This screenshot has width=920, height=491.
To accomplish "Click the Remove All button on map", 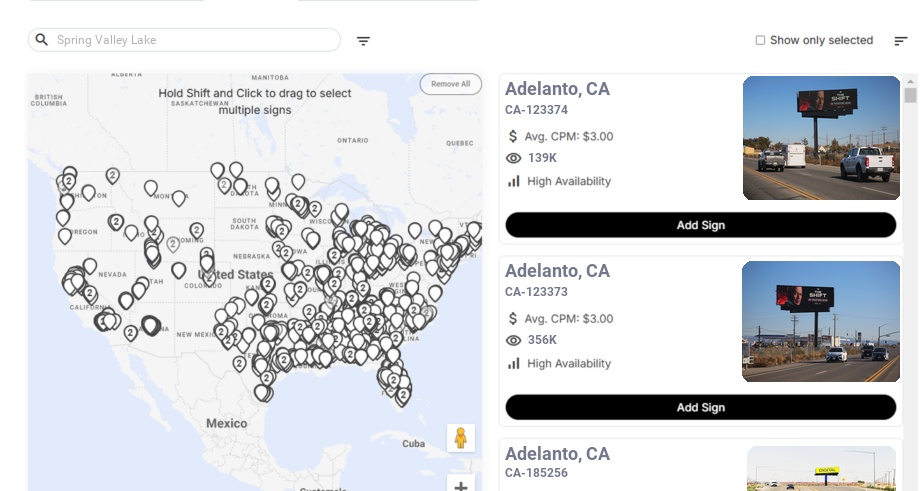I will [450, 84].
